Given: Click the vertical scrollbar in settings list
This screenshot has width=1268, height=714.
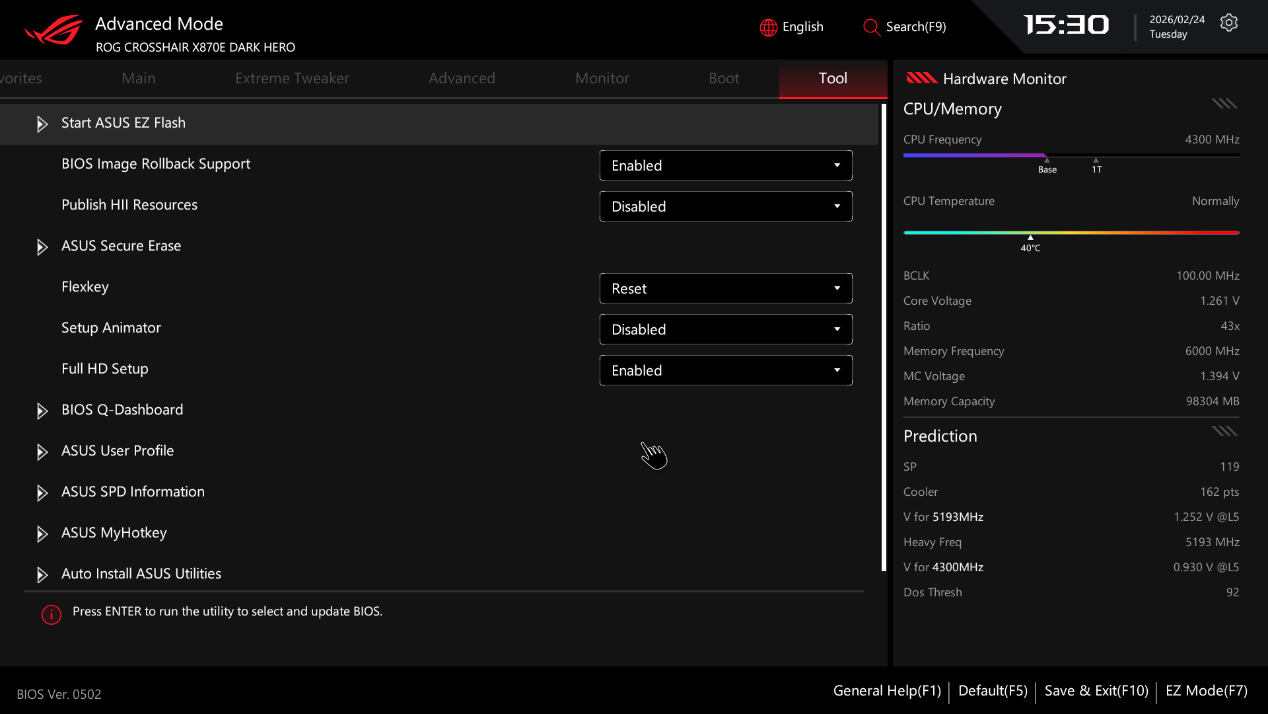Looking at the screenshot, I should 883,337.
